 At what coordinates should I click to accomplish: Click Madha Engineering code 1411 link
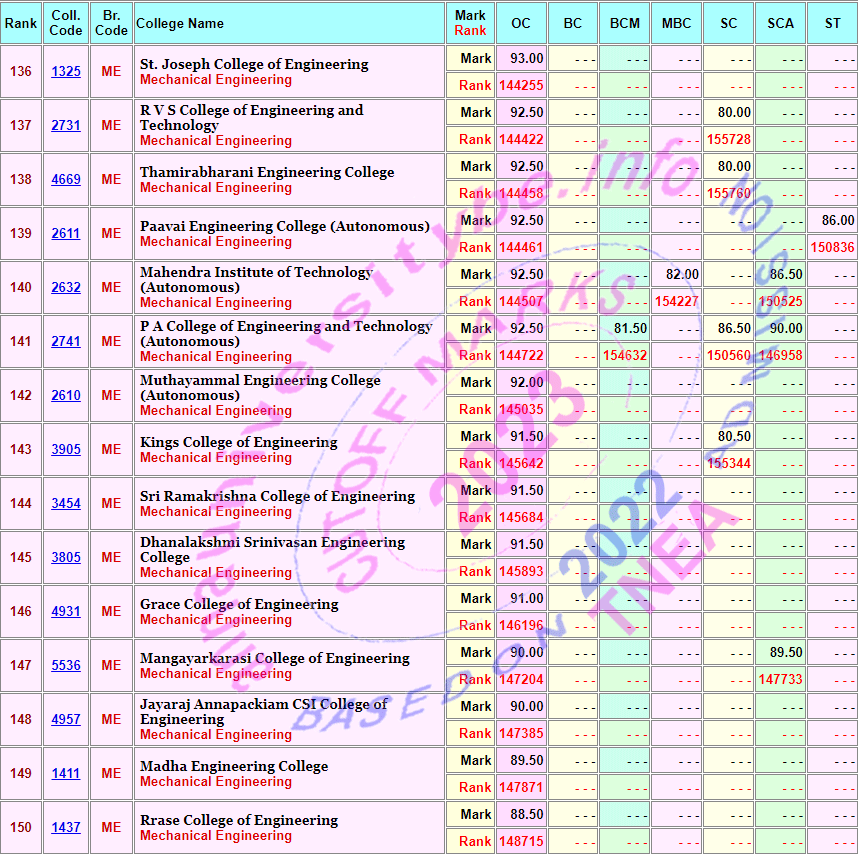(66, 774)
